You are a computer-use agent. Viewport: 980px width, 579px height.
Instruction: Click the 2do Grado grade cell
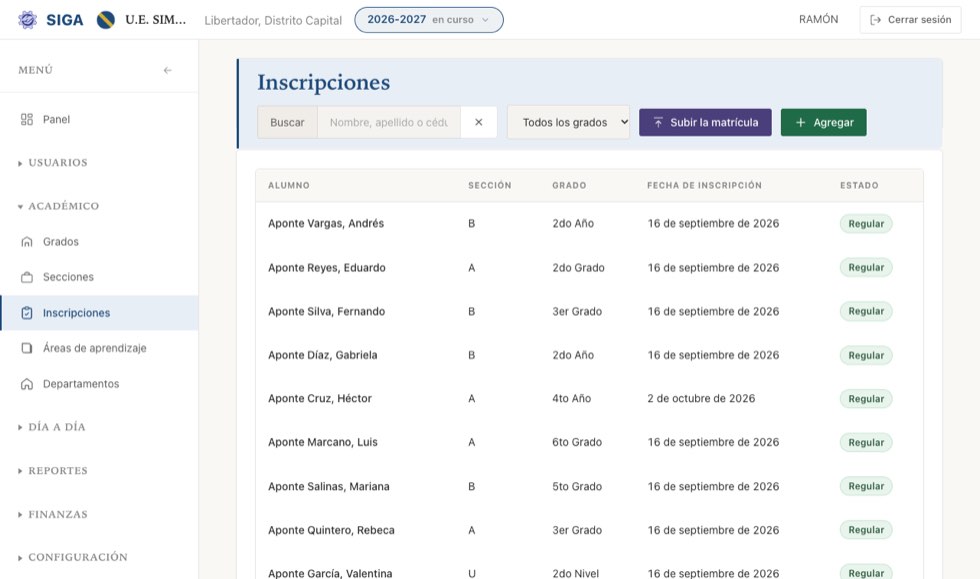click(x=578, y=268)
